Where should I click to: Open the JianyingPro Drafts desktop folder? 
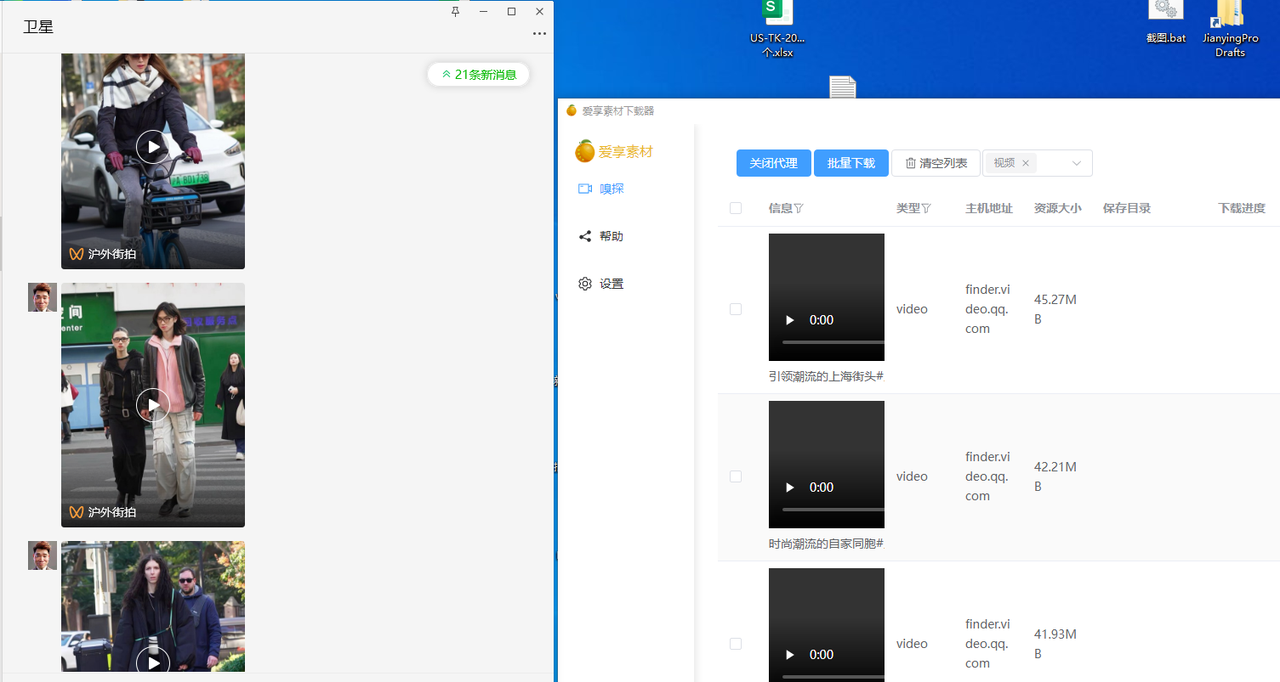[x=1230, y=28]
